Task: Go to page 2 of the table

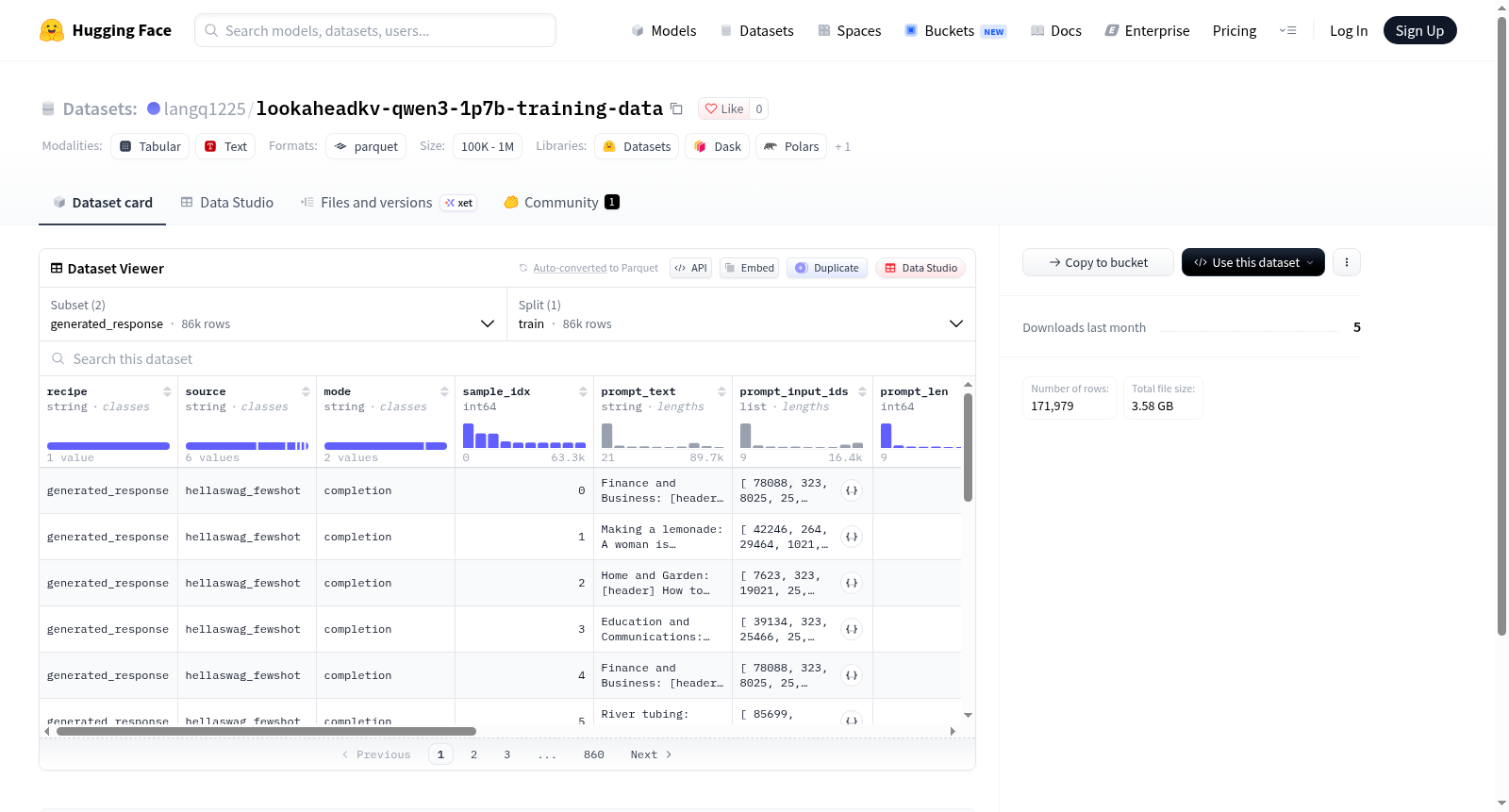Action: click(473, 754)
